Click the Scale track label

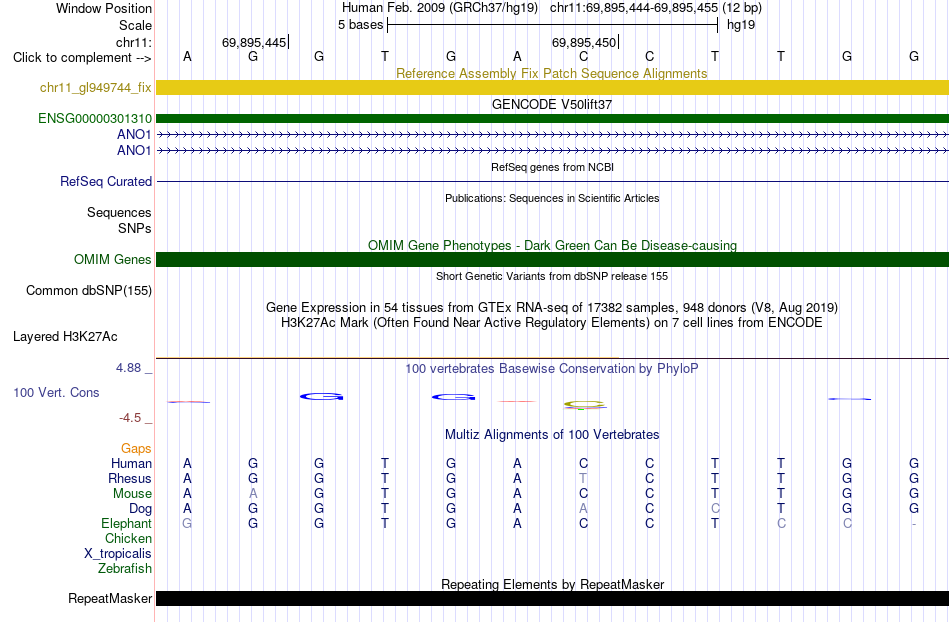(136, 26)
